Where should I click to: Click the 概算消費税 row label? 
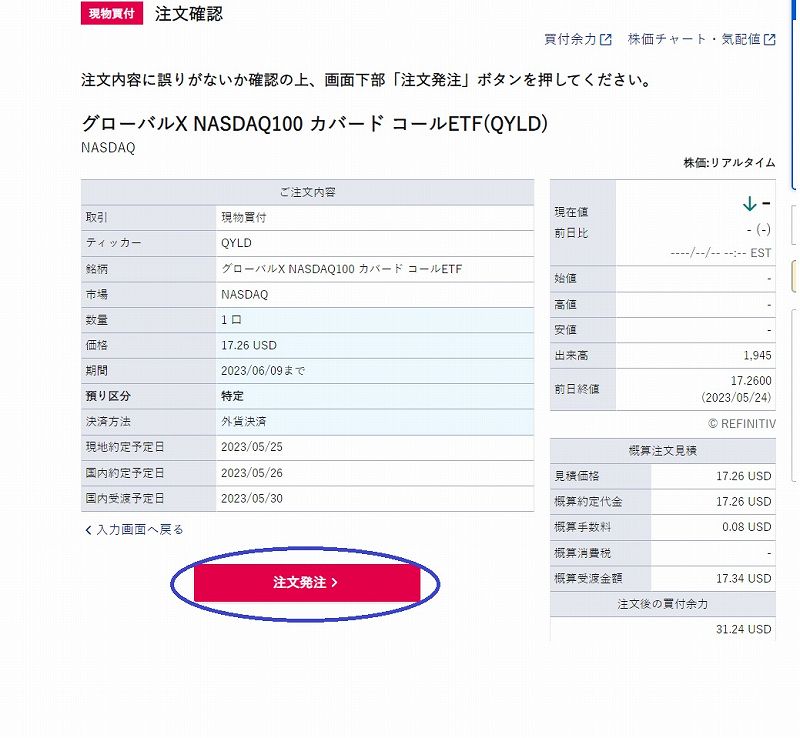582,553
